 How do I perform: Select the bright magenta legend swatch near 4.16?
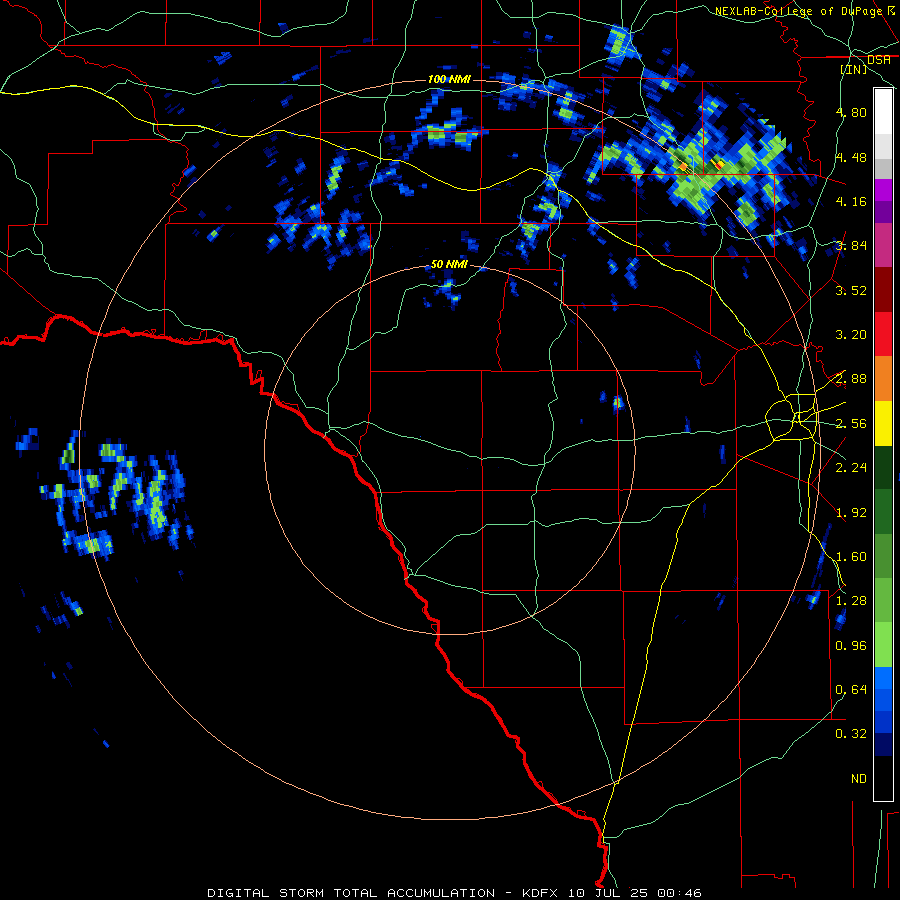(x=883, y=190)
